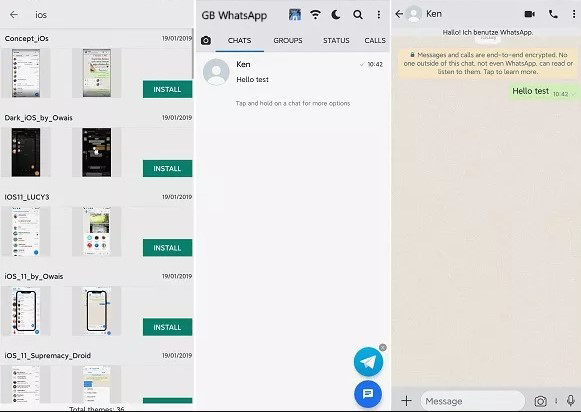This screenshot has height=412, width=581.
Task: Open first preview of Dark_iOS_by_Owais theme
Action: (26, 152)
